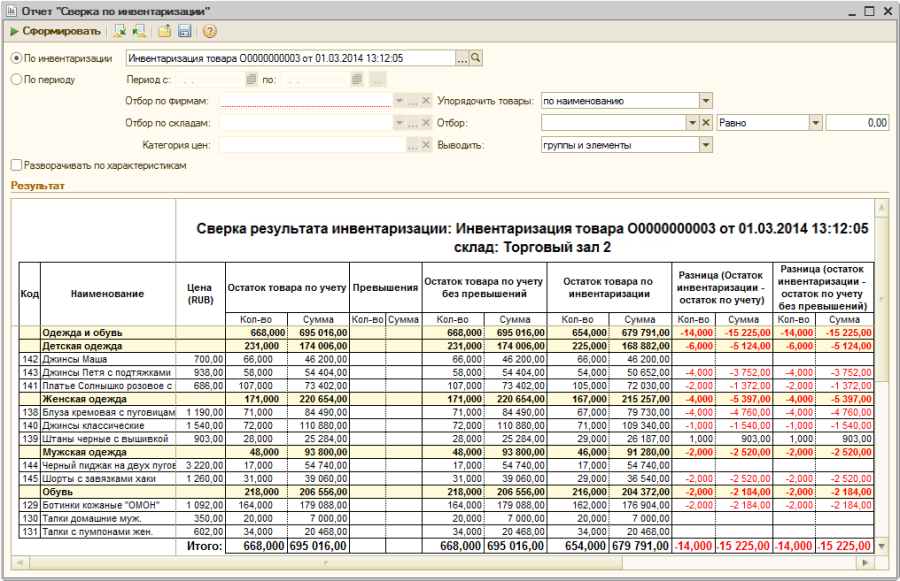The width and height of the screenshot is (900, 581).
Task: Open help with the question mark icon
Action: [x=210, y=32]
